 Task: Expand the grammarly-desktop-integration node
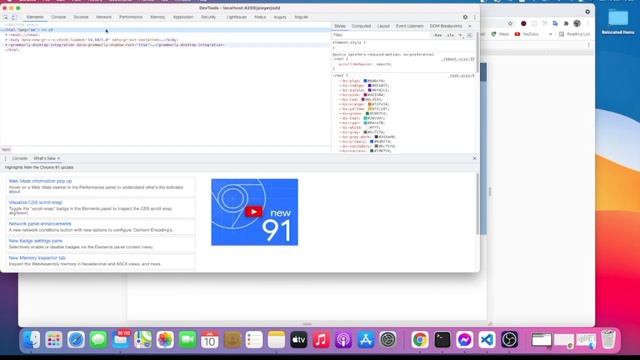tap(6, 45)
